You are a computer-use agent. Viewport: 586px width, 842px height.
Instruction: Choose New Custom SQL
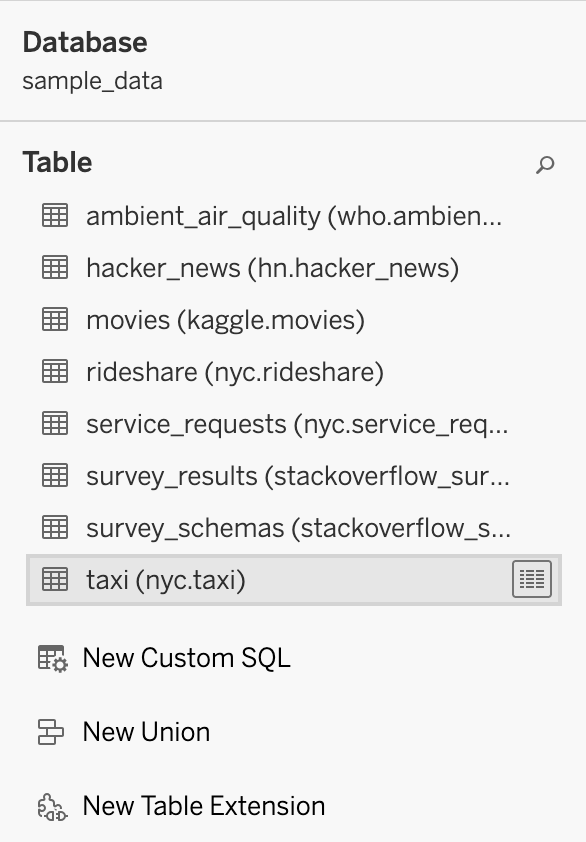186,658
